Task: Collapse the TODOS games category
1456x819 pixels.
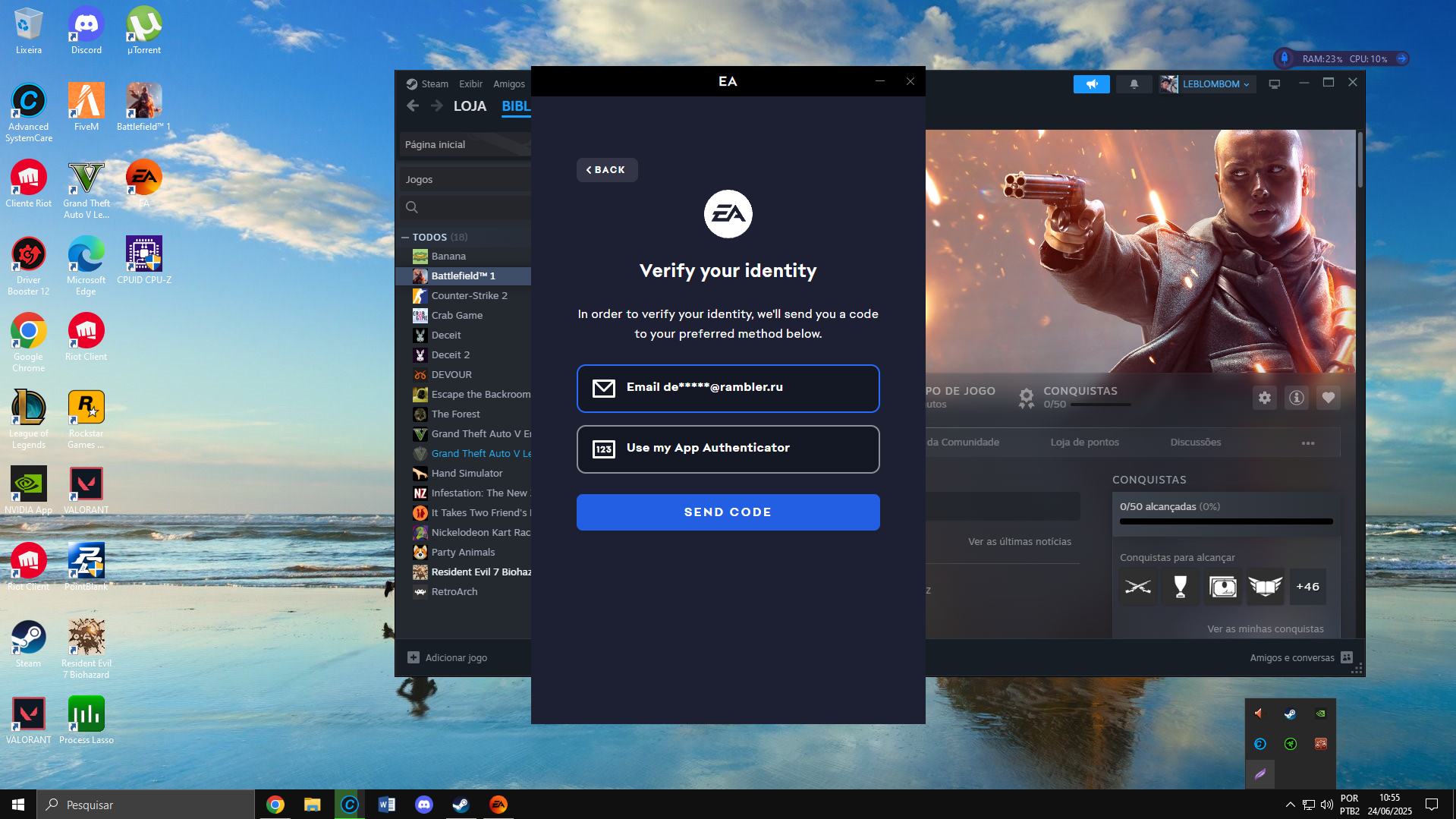Action: [405, 238]
